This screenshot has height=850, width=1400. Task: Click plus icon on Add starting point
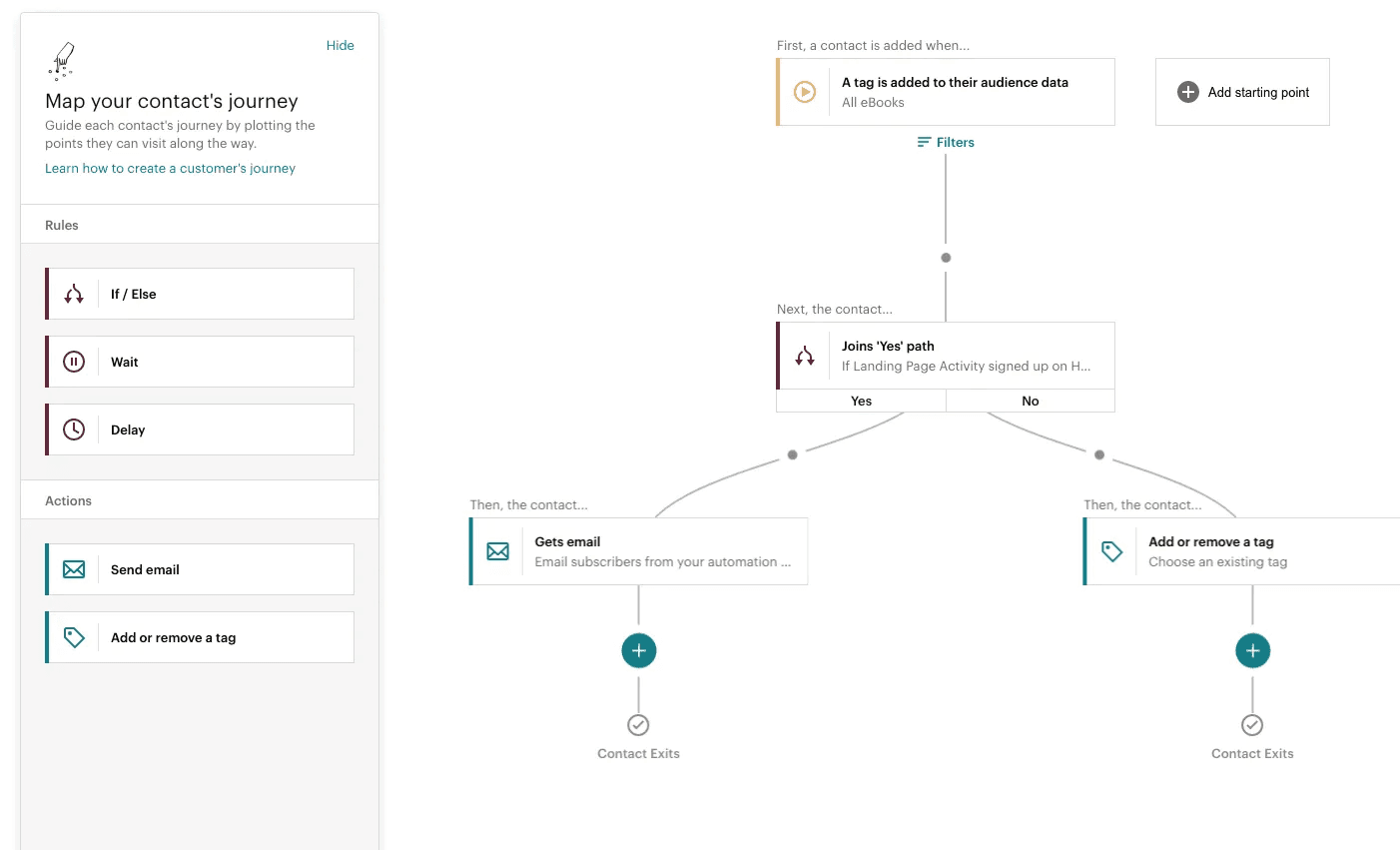click(1187, 92)
